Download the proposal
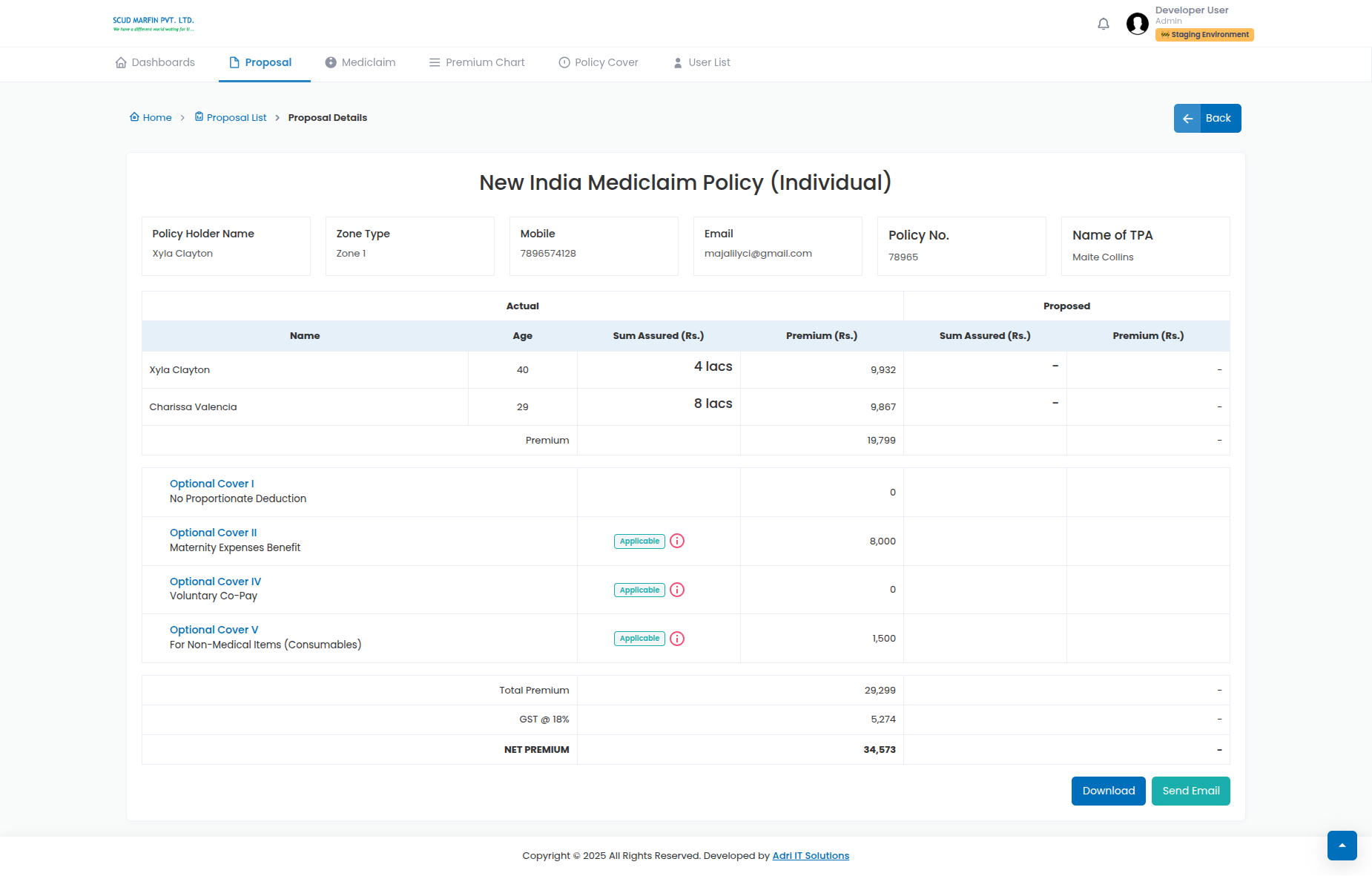 [x=1109, y=791]
